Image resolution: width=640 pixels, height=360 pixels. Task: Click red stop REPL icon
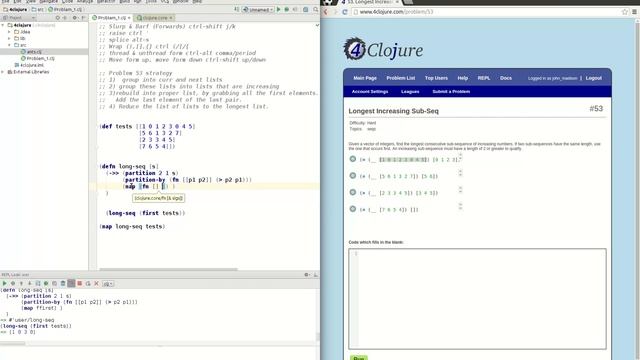[x=80, y=283]
